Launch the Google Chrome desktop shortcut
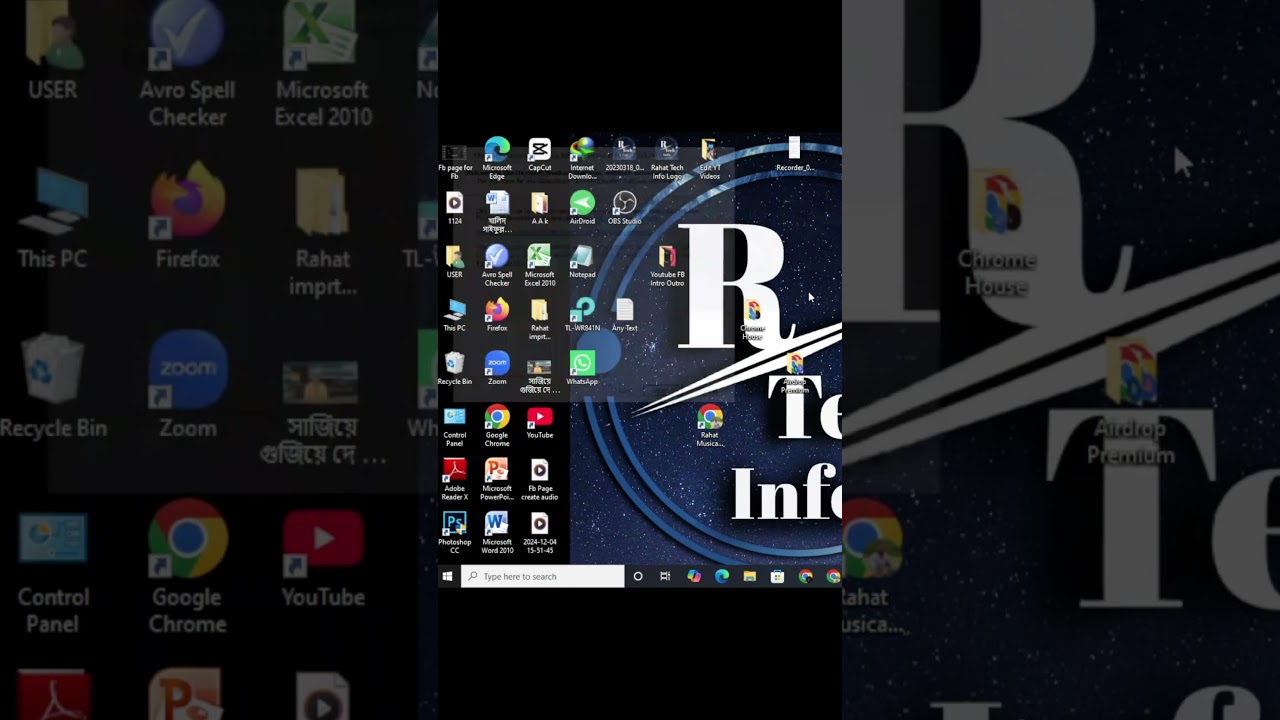 (497, 426)
